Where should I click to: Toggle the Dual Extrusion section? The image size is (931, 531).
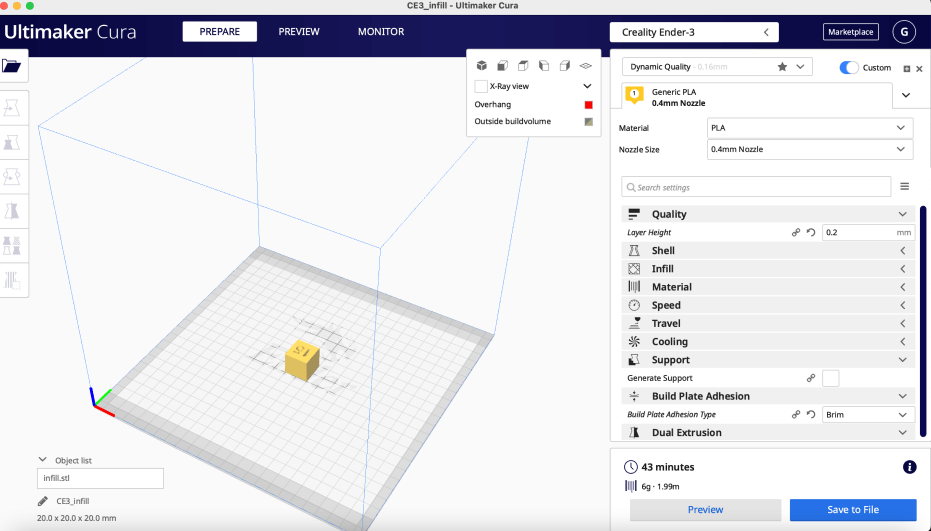click(x=768, y=432)
